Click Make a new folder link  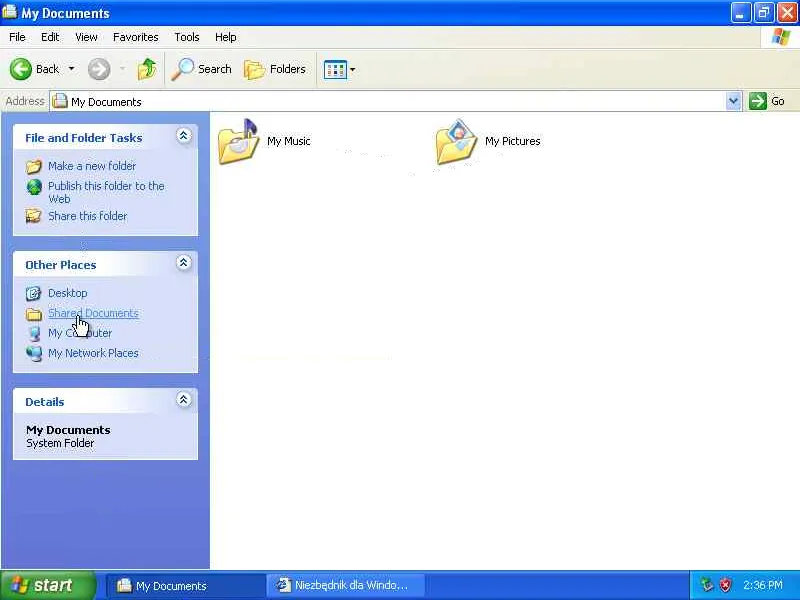(x=92, y=166)
